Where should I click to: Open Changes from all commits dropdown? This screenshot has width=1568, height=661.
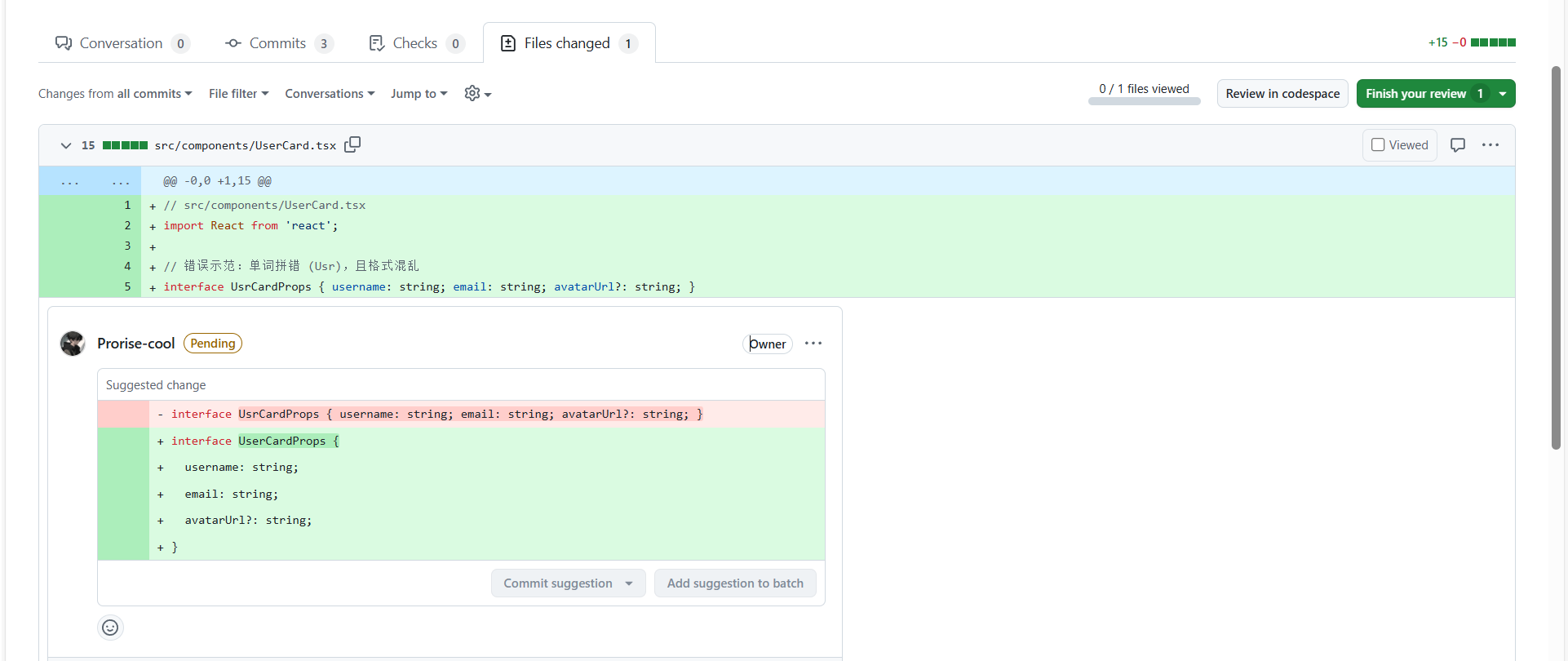115,94
